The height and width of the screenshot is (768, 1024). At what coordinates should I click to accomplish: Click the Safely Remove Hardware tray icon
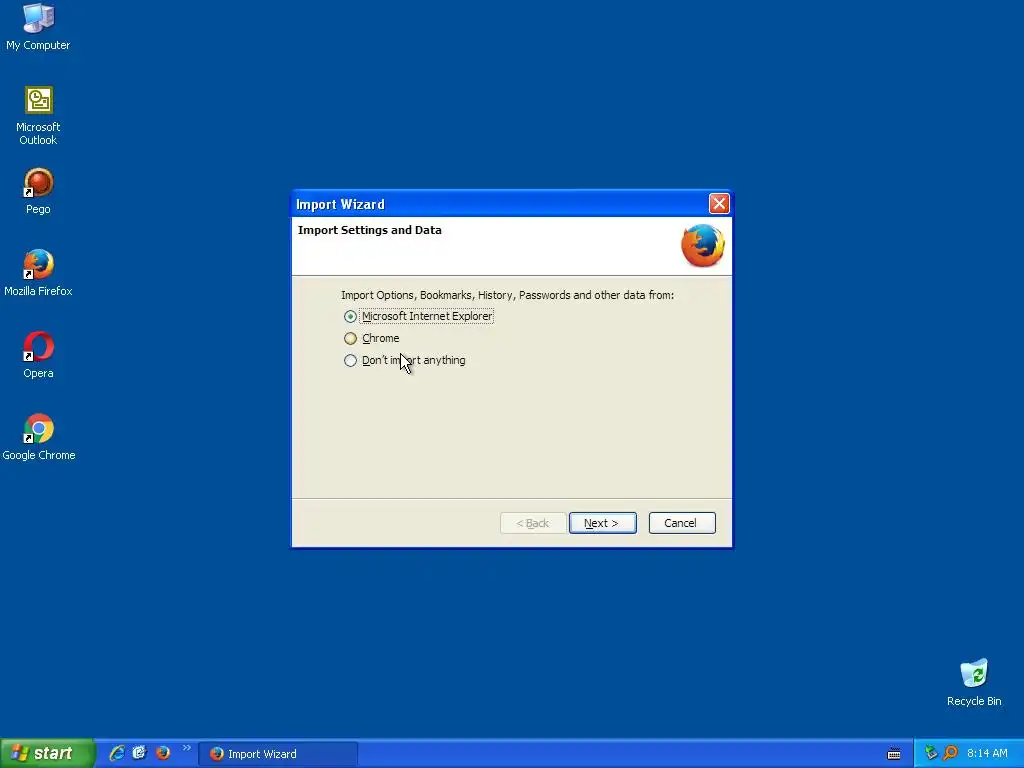click(931, 753)
